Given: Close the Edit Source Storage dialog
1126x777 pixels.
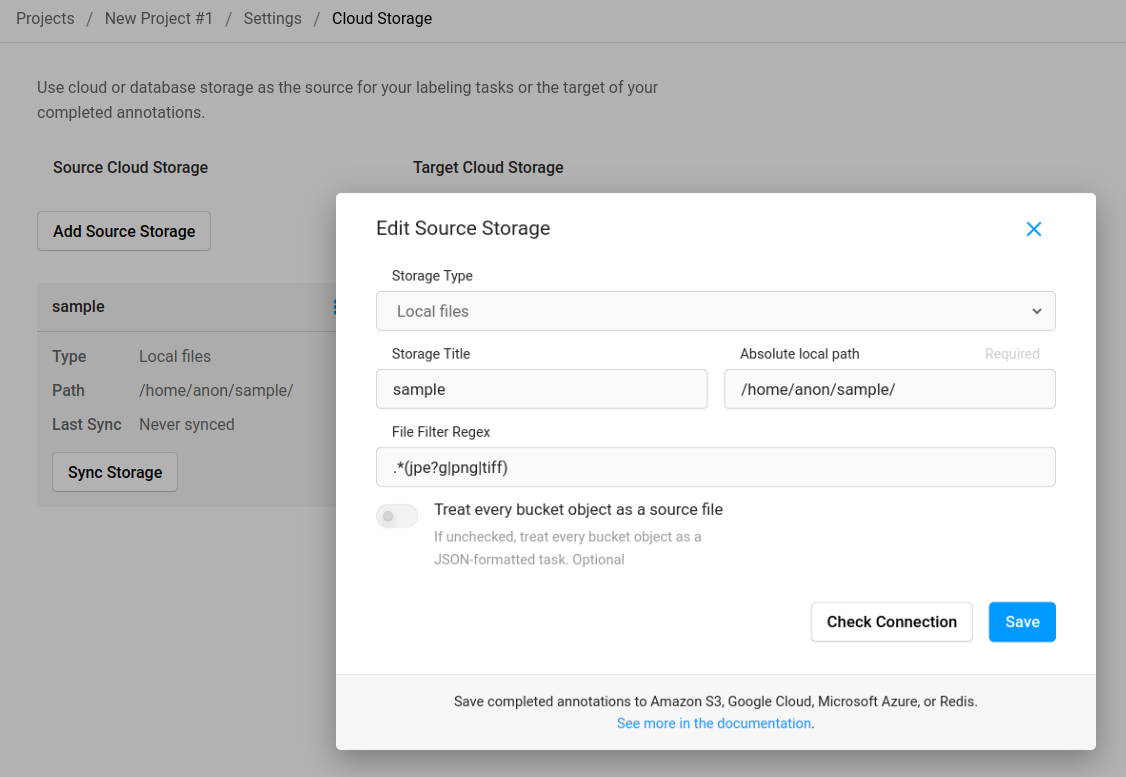Looking at the screenshot, I should coord(1034,229).
